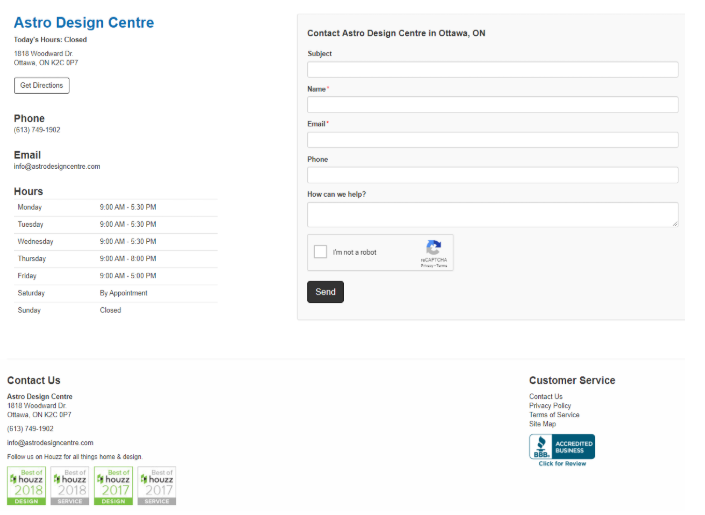Open reCAPTCHA Privacy link
The height and width of the screenshot is (515, 705).
pyautogui.click(x=427, y=266)
